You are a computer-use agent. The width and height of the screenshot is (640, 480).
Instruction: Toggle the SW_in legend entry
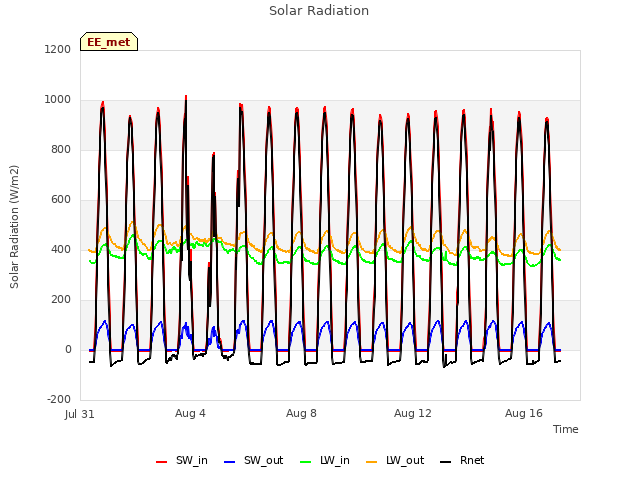click(x=182, y=460)
